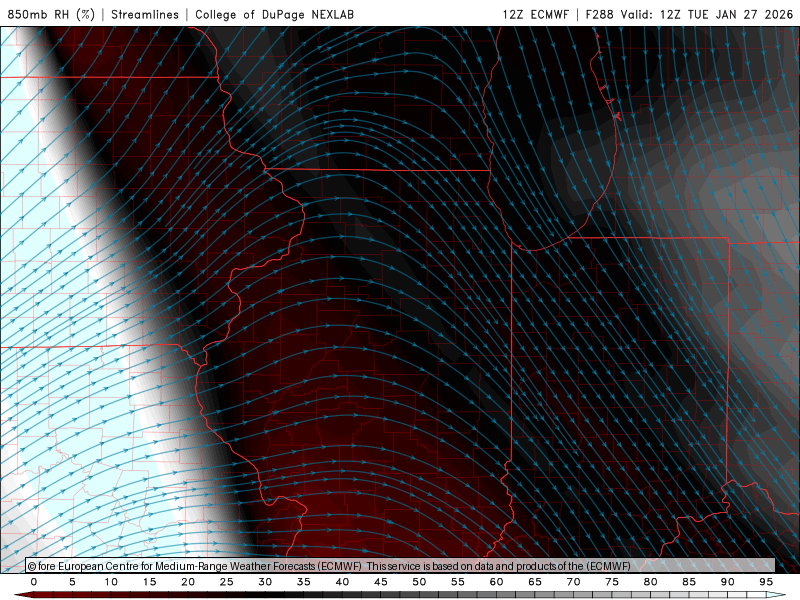The height and width of the screenshot is (600, 800).
Task: Click the '90' color scale label
Action: (728, 582)
